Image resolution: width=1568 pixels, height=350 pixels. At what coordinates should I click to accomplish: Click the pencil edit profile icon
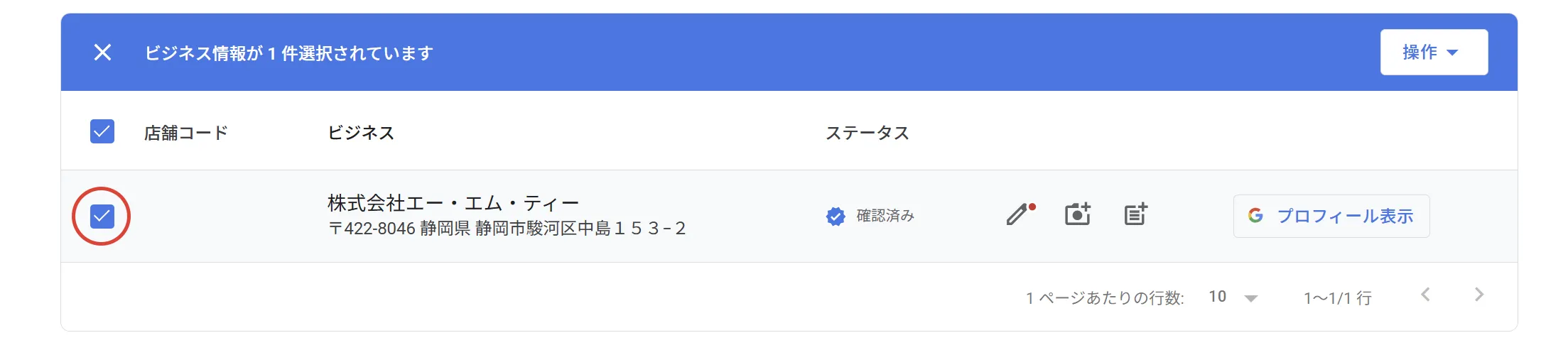click(x=1020, y=214)
